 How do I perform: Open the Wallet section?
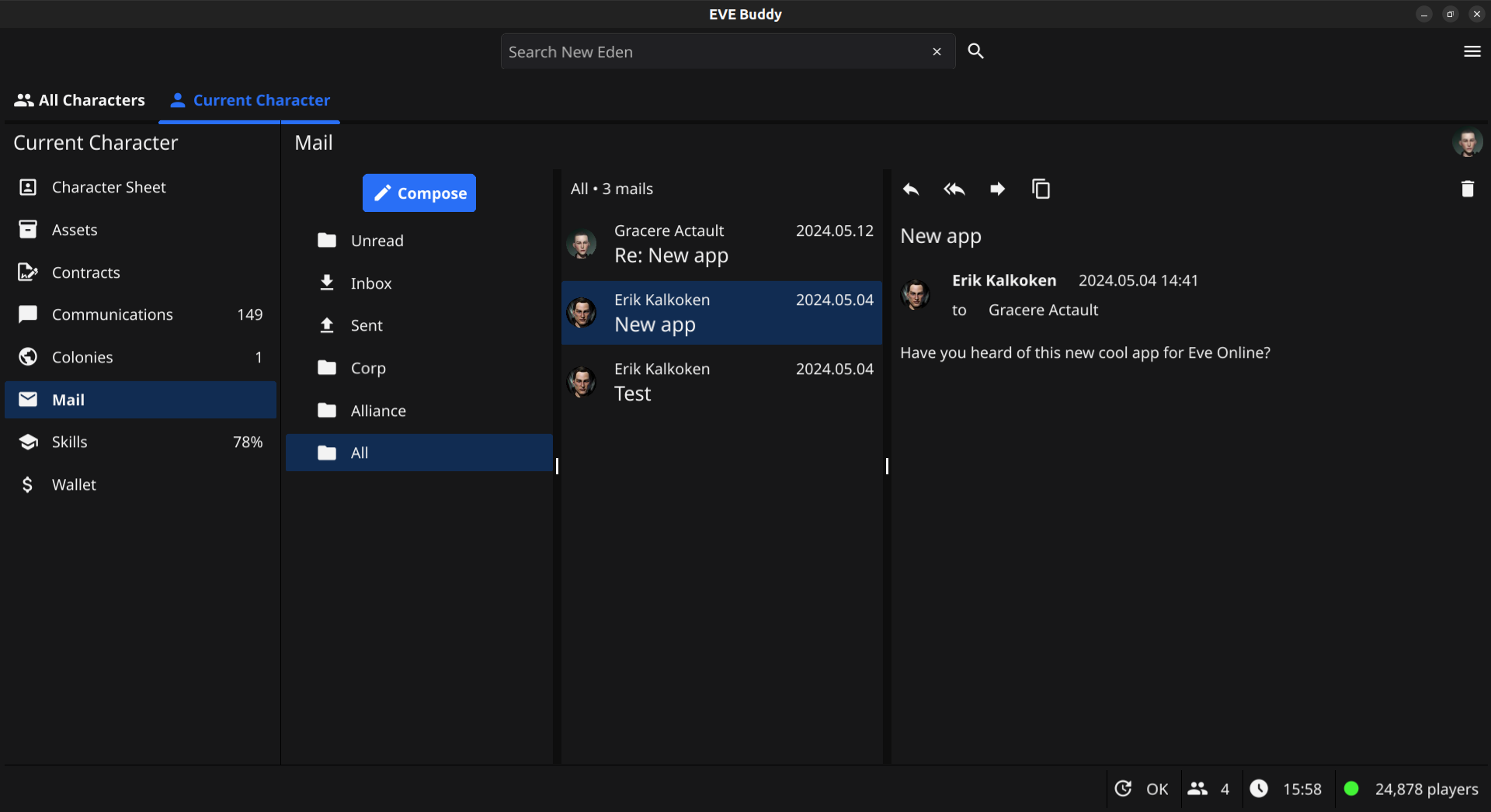click(141, 484)
